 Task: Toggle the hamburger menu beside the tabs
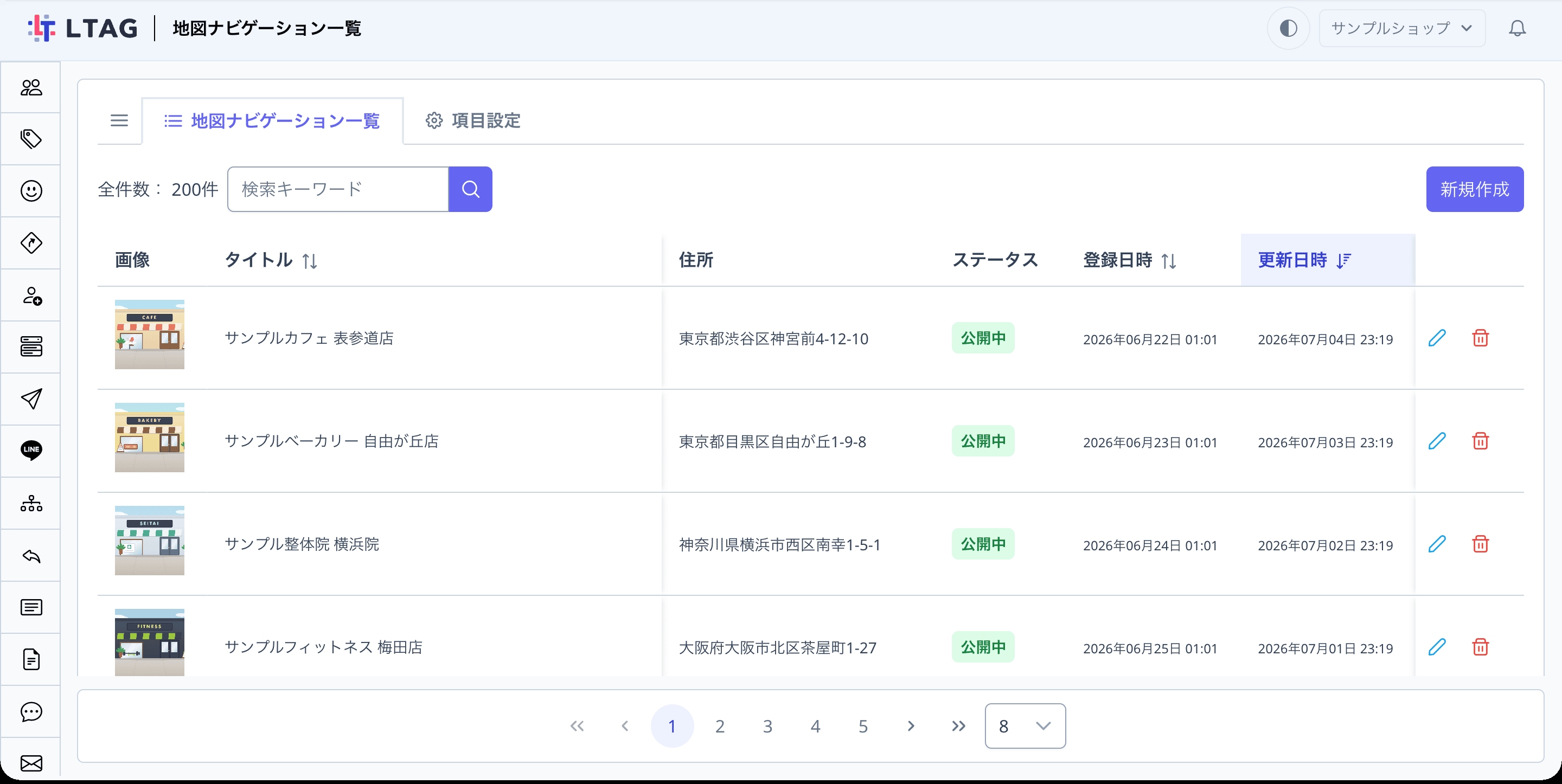(119, 121)
